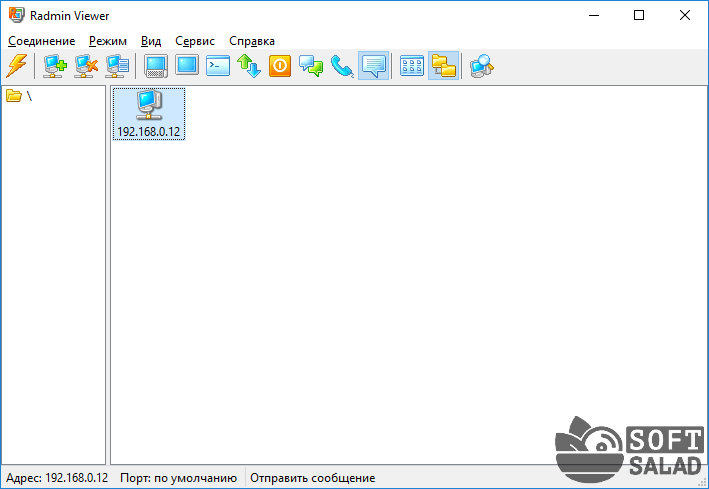This screenshot has height=489, width=709.
Task: Delete the connection with the computer X icon
Action: [86, 66]
